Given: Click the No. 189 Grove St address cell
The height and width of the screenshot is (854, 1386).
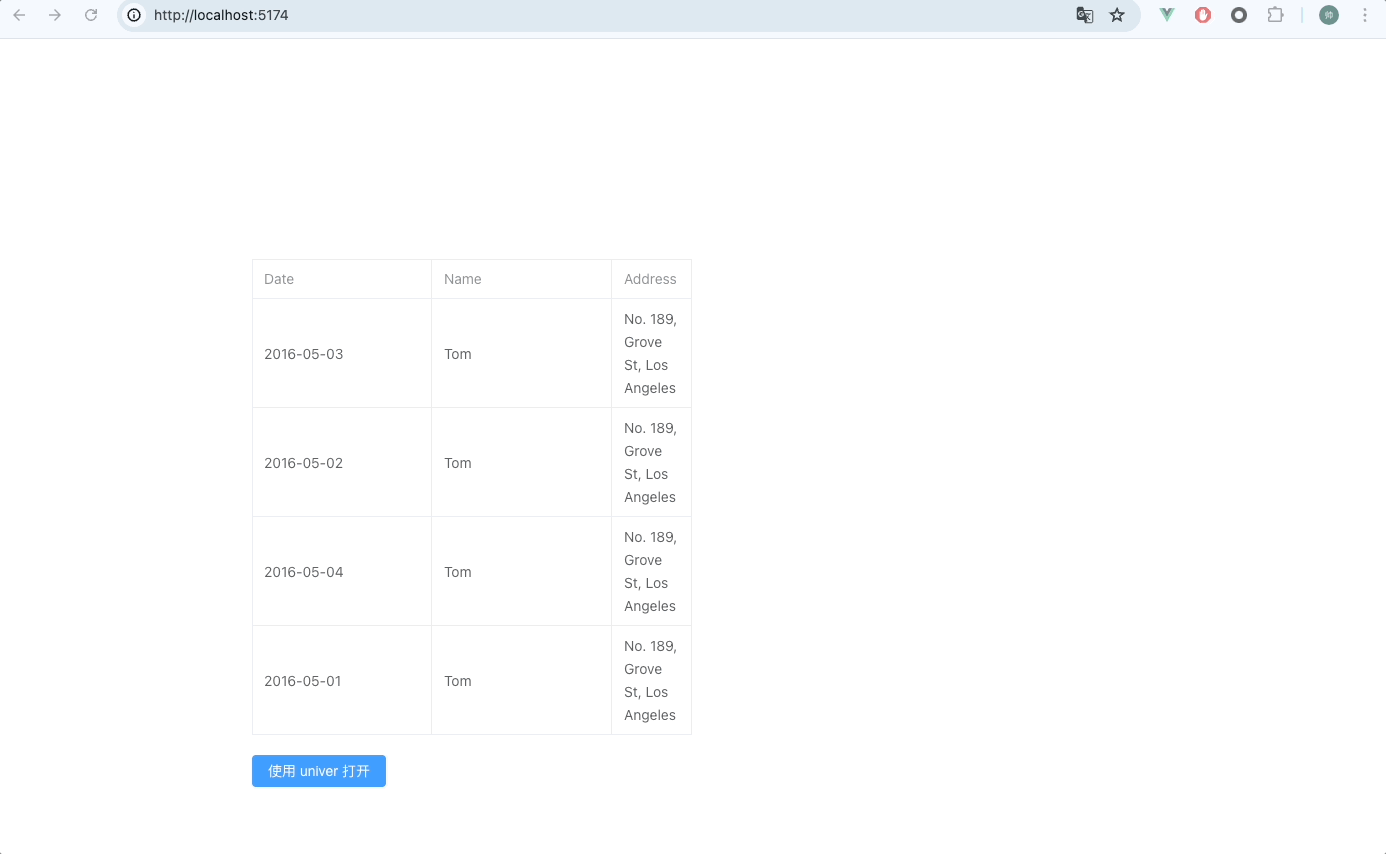Looking at the screenshot, I should 650,353.
